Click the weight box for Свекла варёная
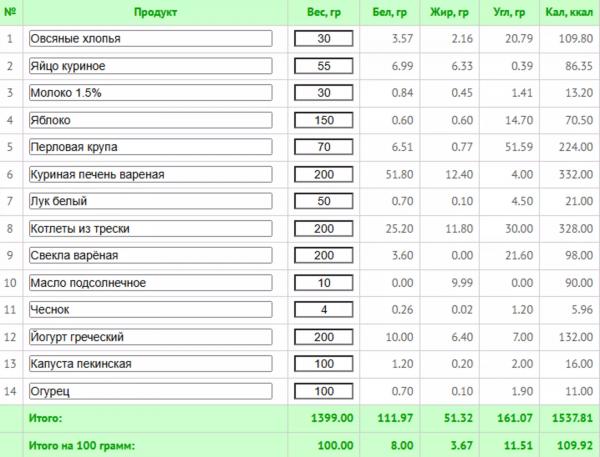Image resolution: width=600 pixels, height=457 pixels. [x=324, y=256]
